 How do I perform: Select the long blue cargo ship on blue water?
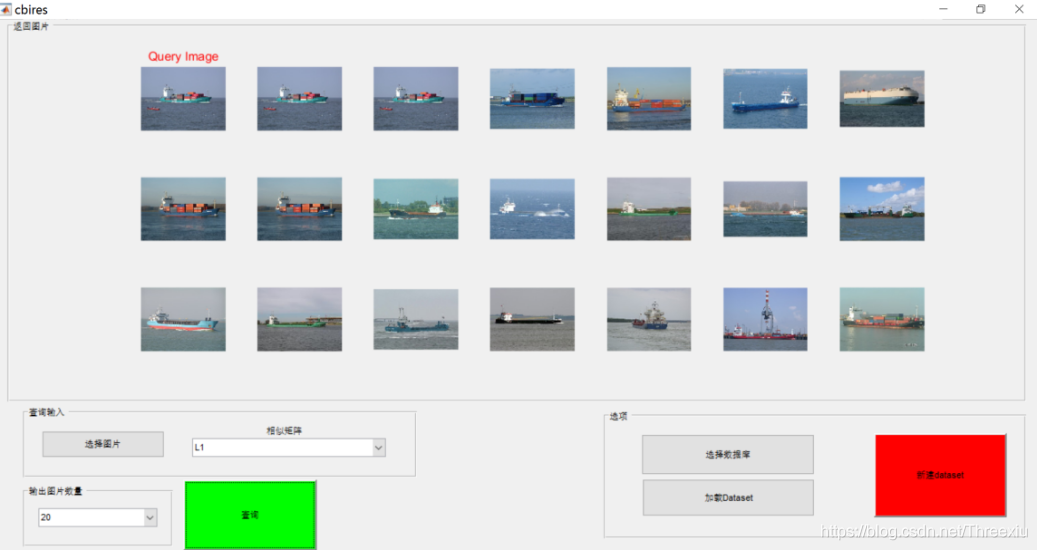tap(765, 98)
